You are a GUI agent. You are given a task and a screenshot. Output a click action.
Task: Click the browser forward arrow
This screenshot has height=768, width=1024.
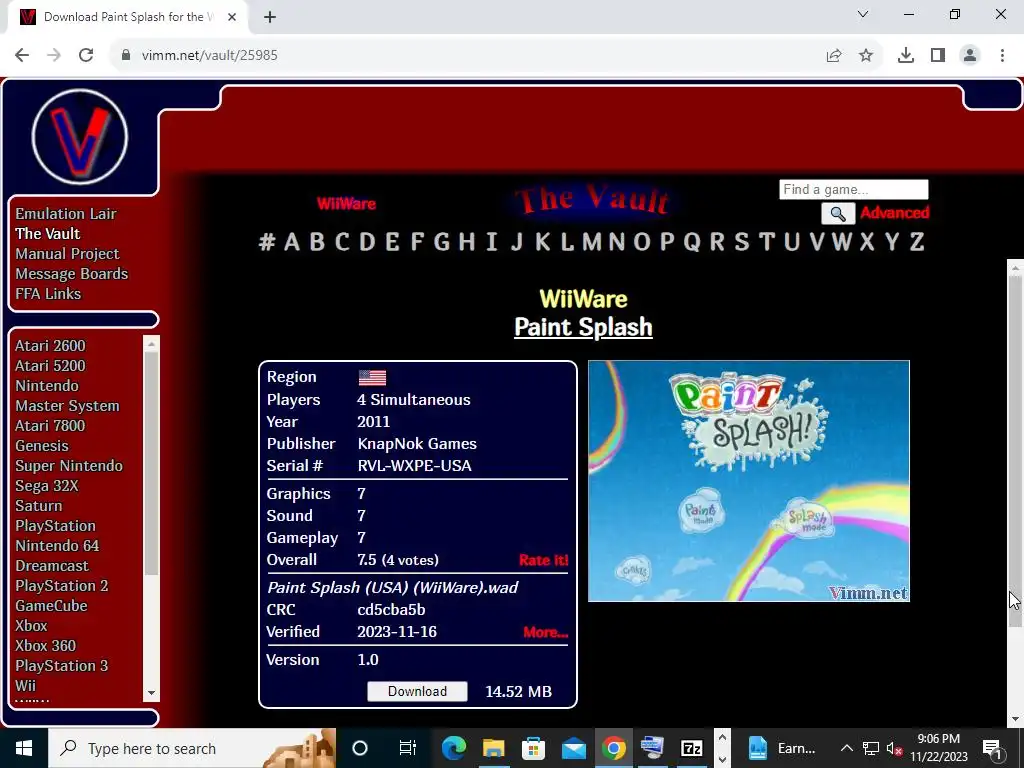54,56
